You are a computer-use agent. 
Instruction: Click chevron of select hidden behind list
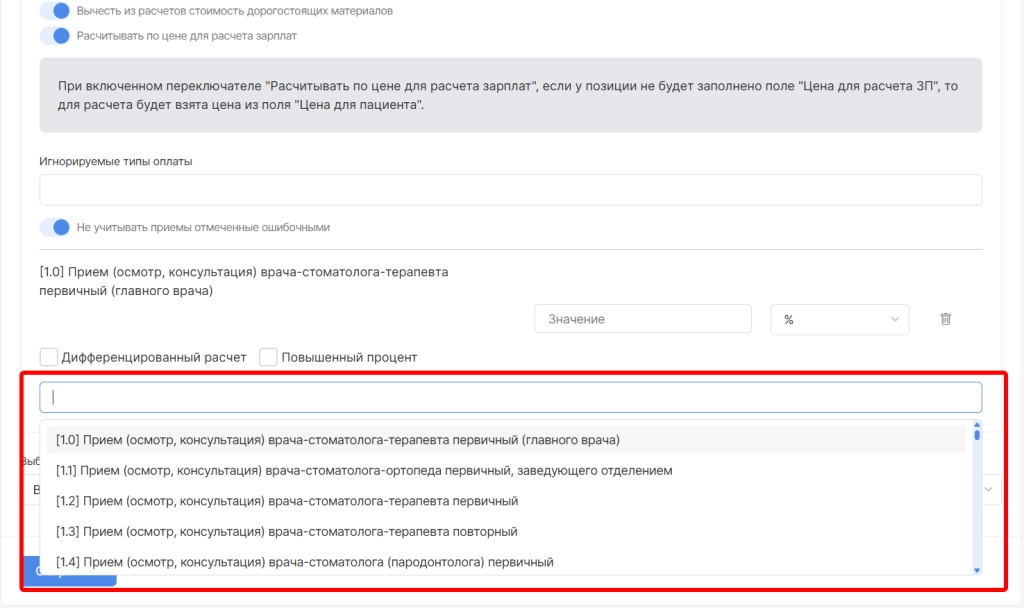(x=989, y=489)
